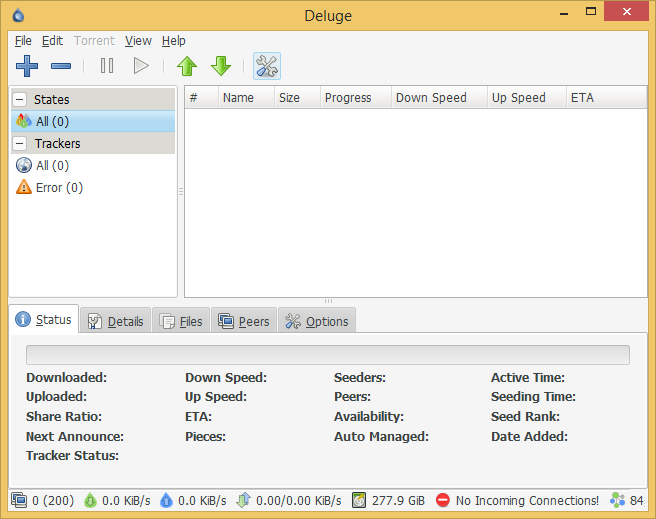The height and width of the screenshot is (519, 656).
Task: Sort by the Up Speed column header
Action: (527, 97)
